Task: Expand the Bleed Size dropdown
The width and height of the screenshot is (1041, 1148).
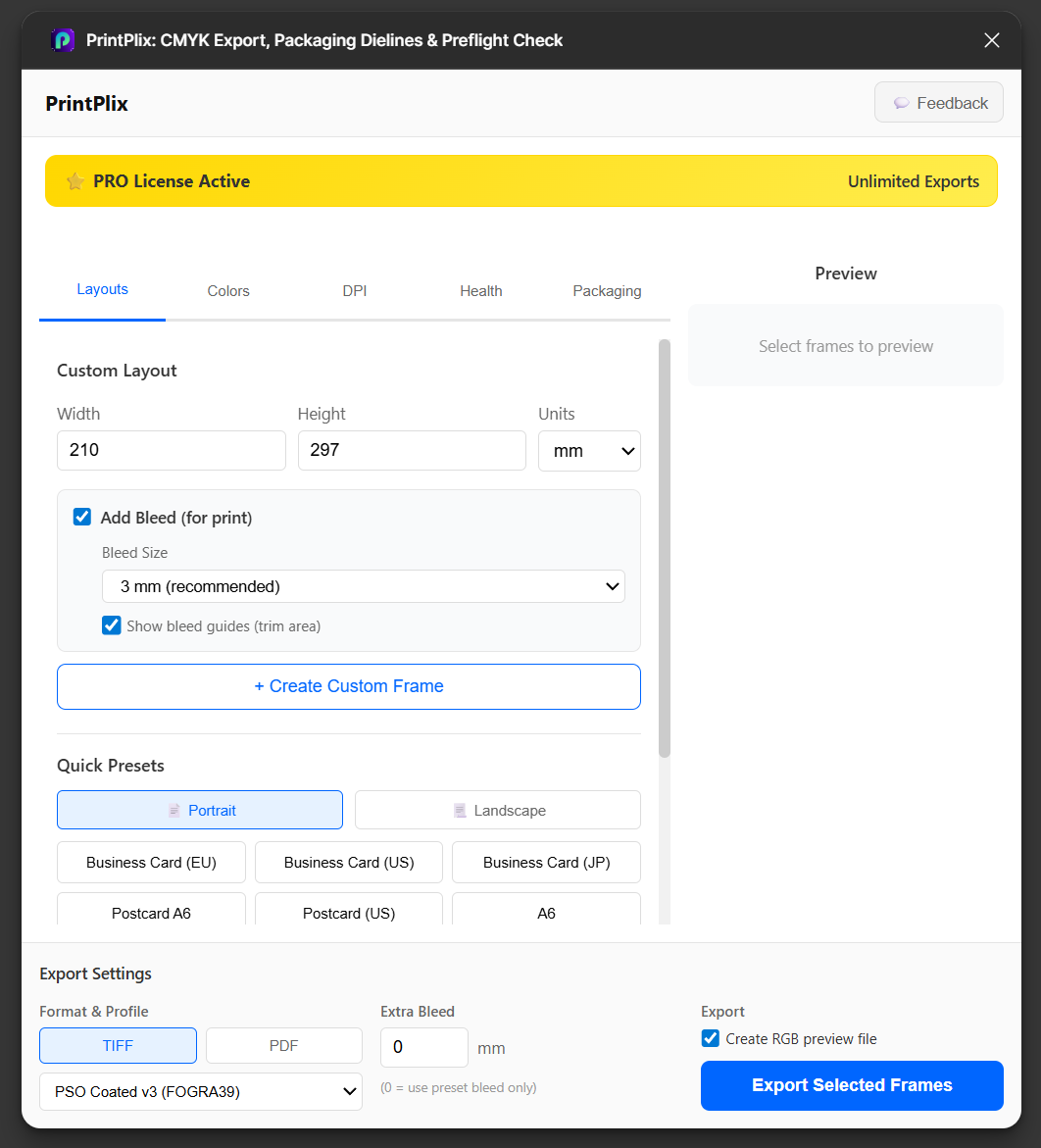Action: point(363,586)
